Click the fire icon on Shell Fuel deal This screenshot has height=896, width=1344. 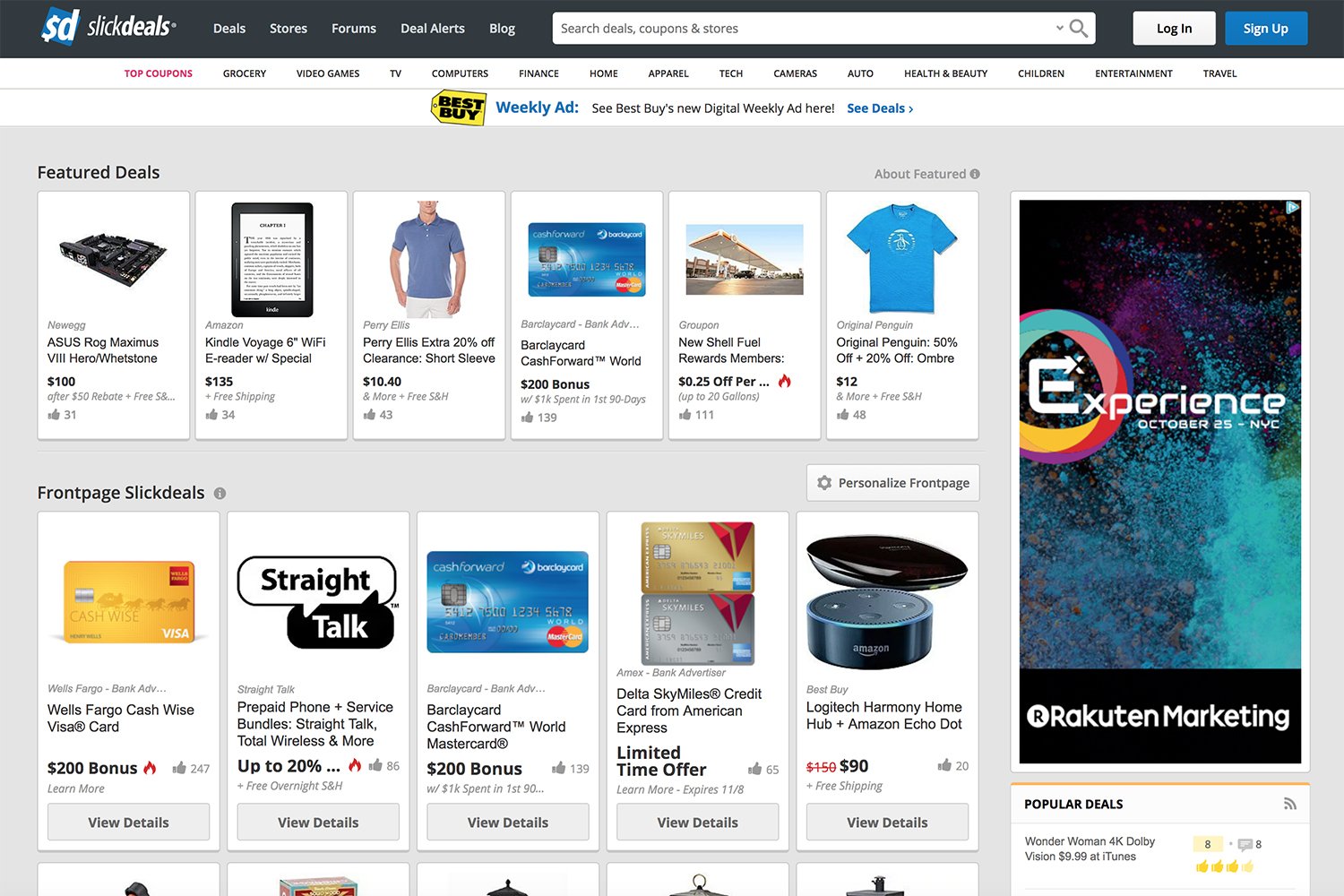tap(785, 381)
